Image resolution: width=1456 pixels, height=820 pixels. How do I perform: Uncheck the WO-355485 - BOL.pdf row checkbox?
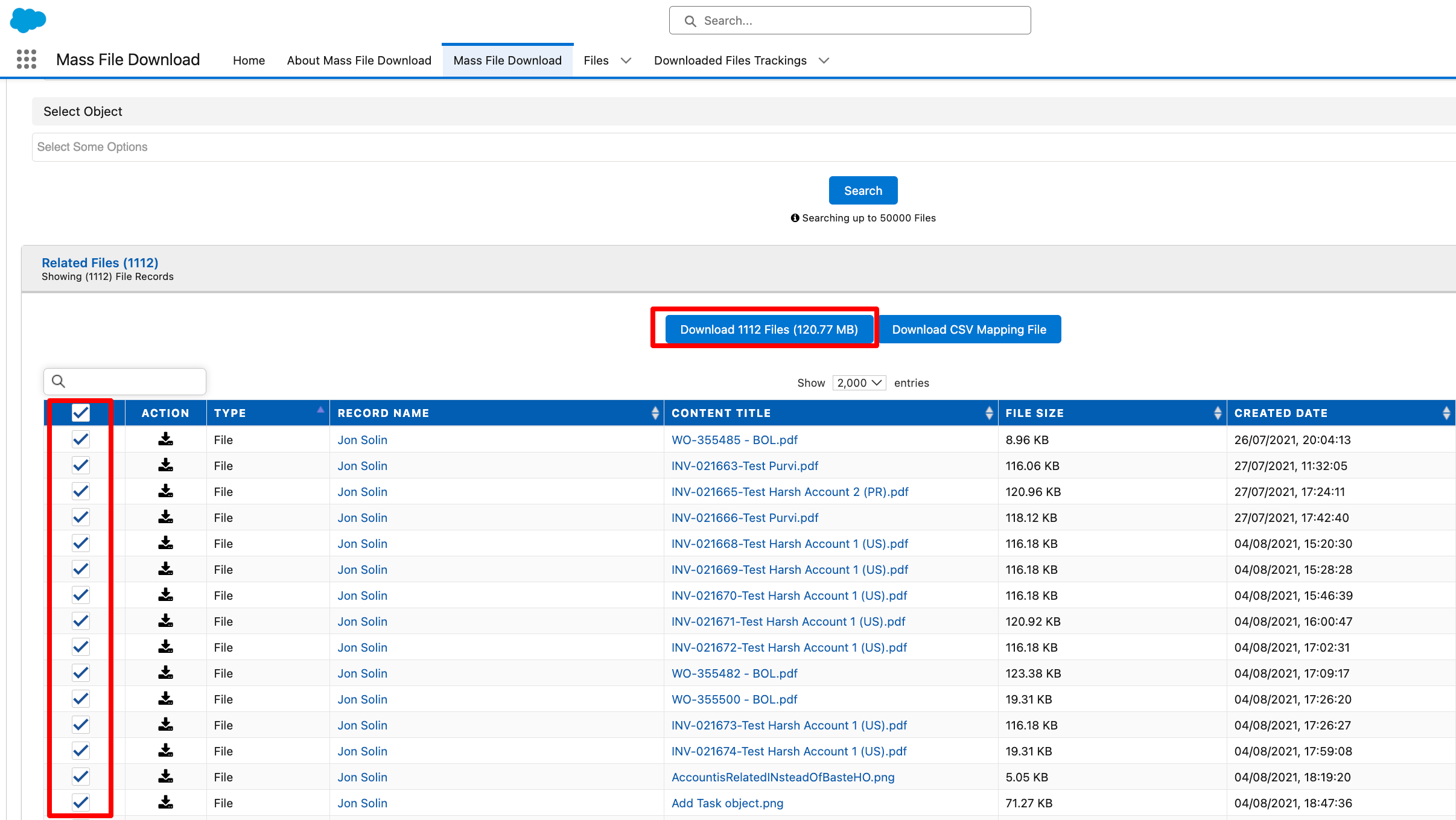tap(81, 439)
